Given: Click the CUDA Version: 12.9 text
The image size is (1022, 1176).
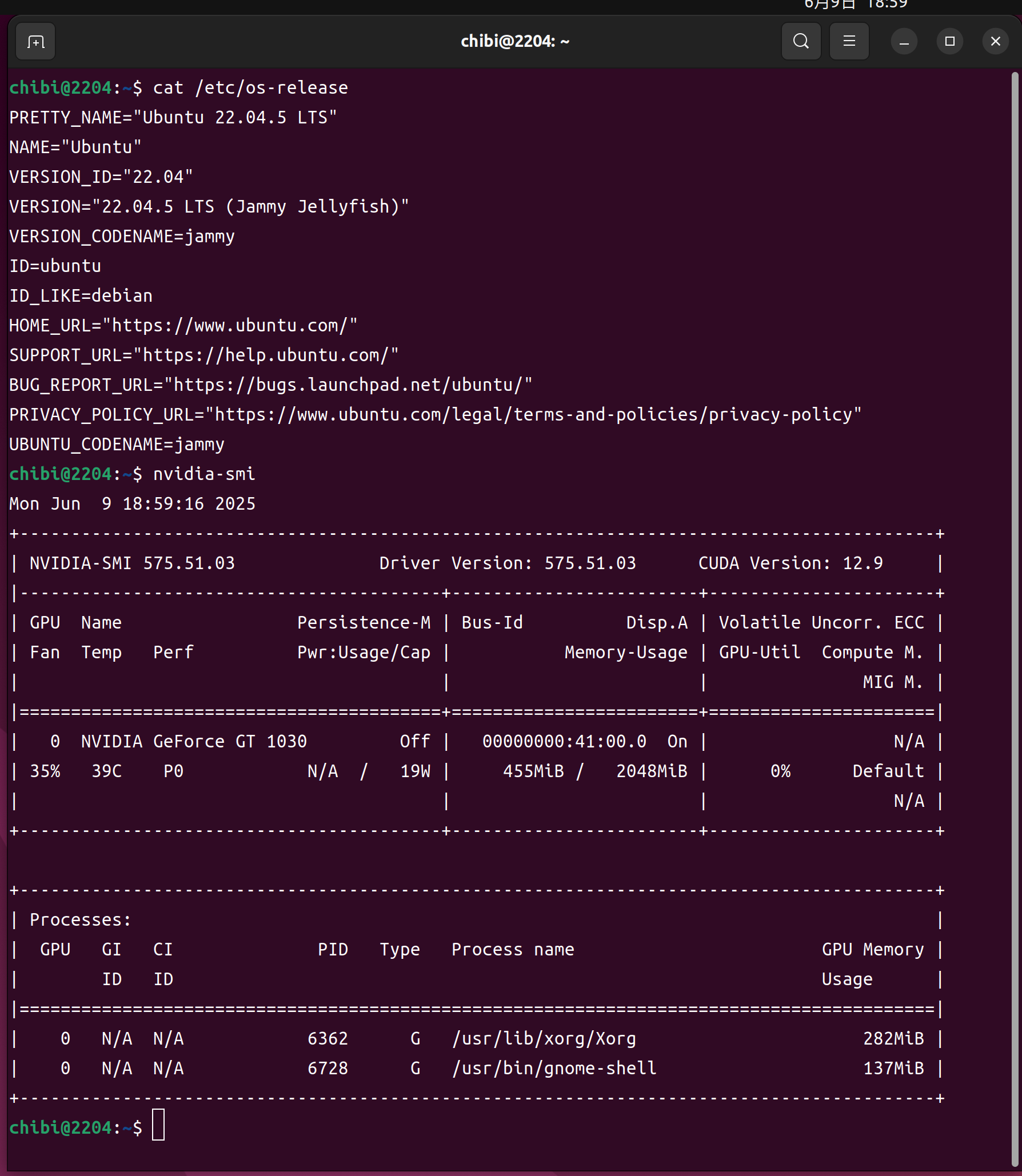Looking at the screenshot, I should [x=790, y=563].
